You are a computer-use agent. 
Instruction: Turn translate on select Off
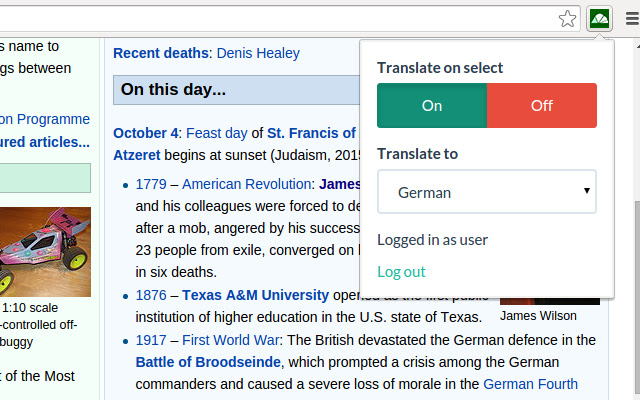pyautogui.click(x=542, y=106)
